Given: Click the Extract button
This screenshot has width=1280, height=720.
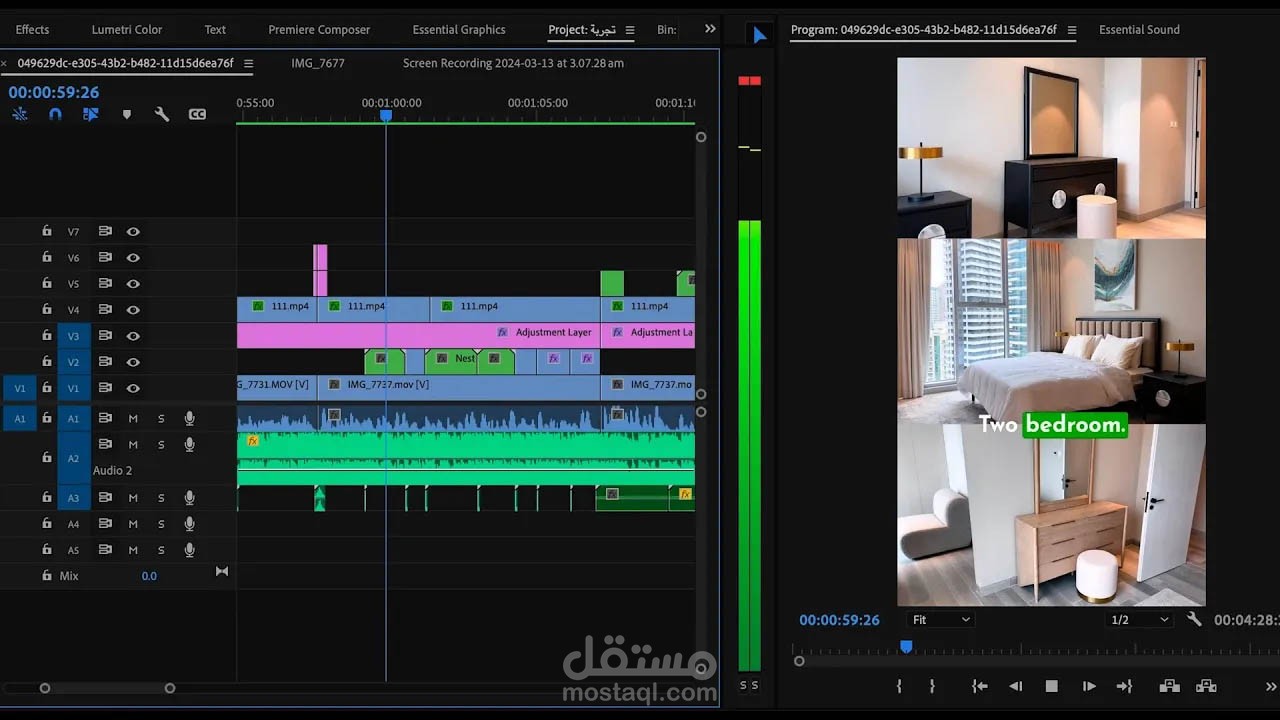Looking at the screenshot, I should [x=1206, y=686].
